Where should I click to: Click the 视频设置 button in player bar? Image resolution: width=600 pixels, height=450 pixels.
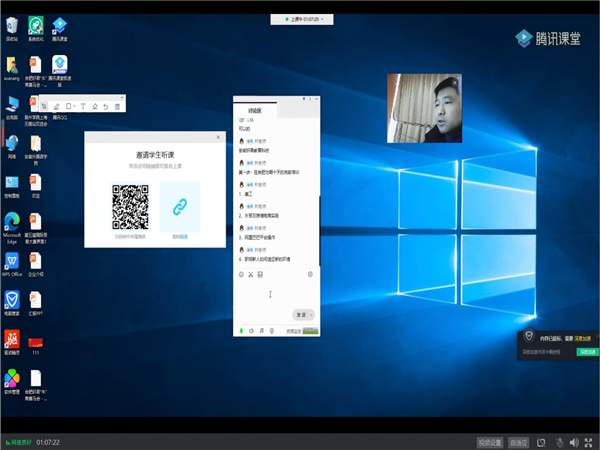click(x=489, y=441)
